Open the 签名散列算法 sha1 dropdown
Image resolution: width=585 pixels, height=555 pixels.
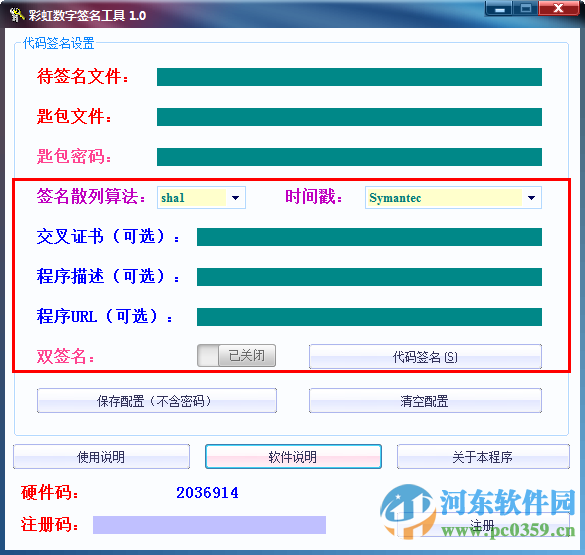(x=201, y=197)
